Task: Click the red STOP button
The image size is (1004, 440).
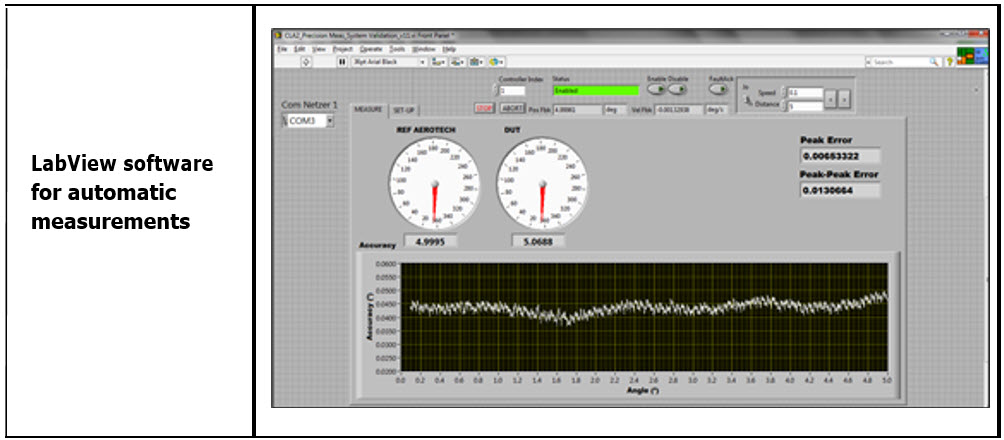Action: (485, 108)
